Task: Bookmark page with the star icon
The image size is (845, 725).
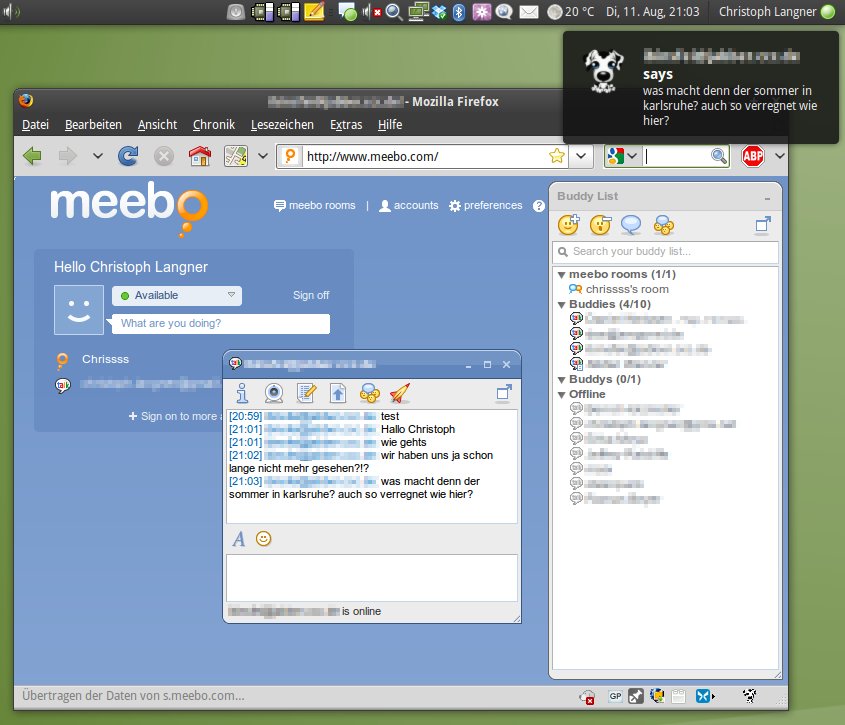Action: point(556,156)
